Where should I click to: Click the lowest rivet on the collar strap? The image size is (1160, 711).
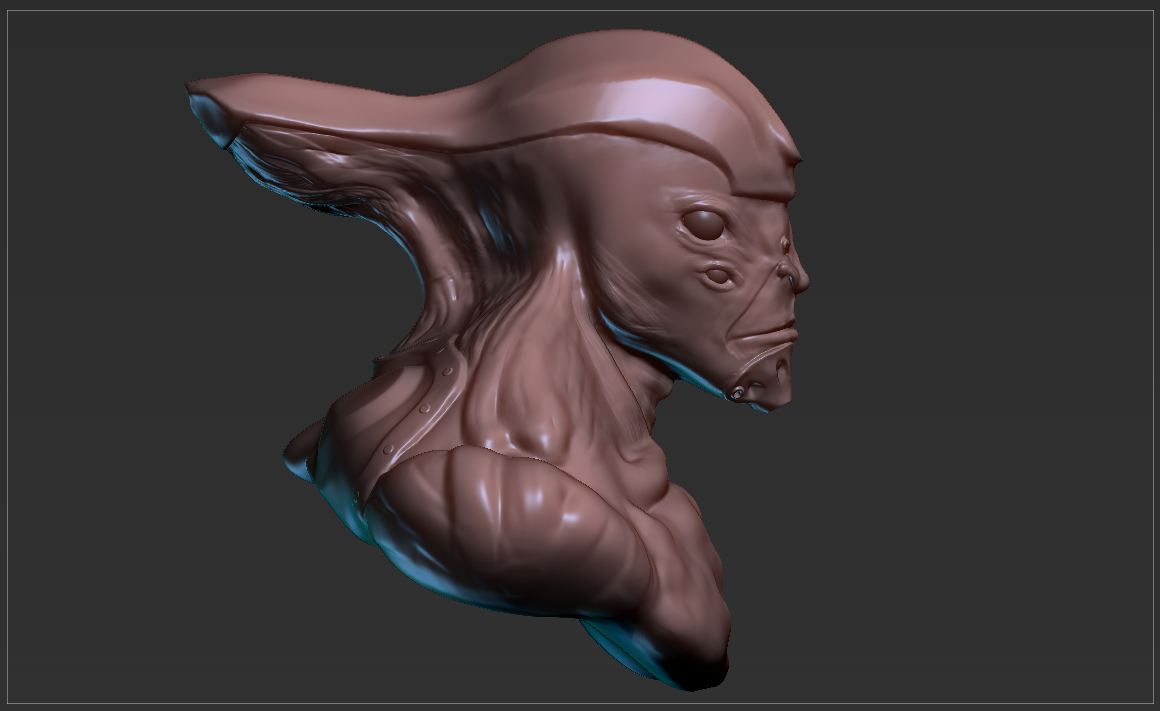[x=388, y=449]
